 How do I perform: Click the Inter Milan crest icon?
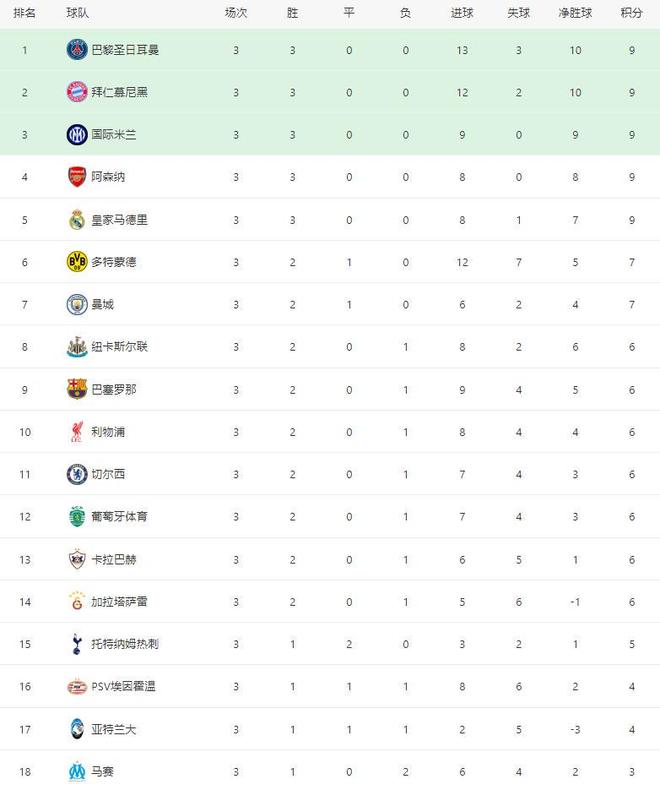tap(77, 134)
